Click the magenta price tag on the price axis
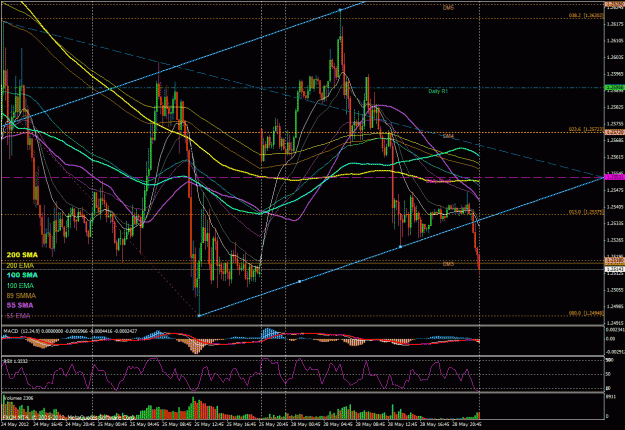 (x=614, y=177)
